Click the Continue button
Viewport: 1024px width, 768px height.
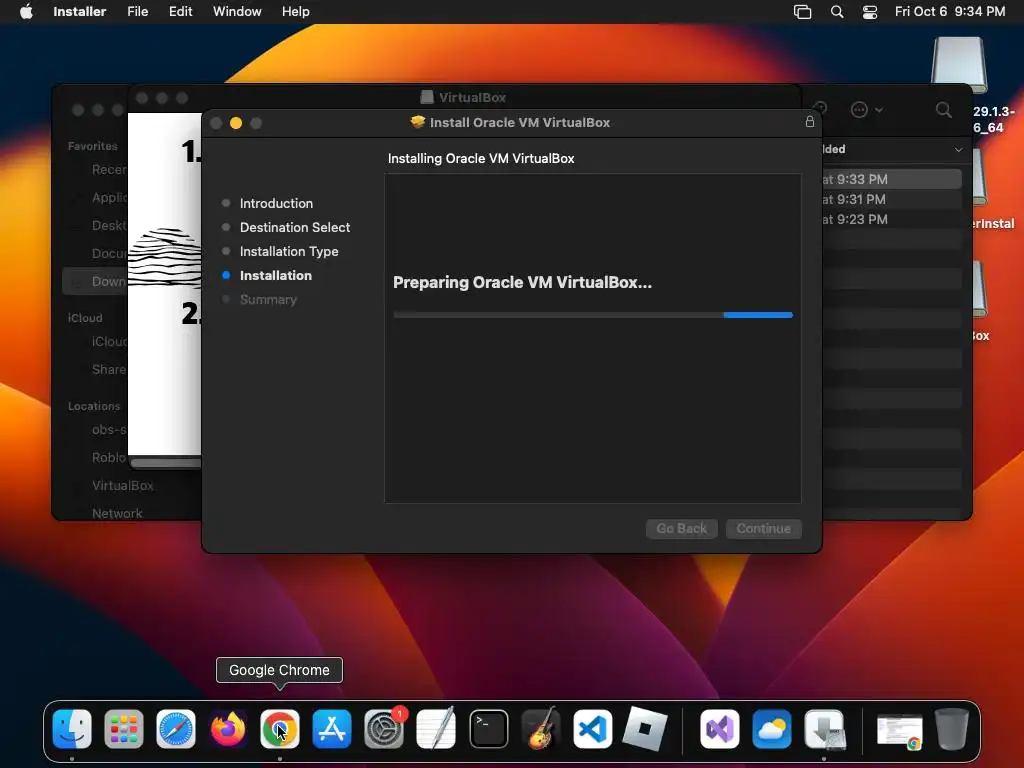(763, 528)
